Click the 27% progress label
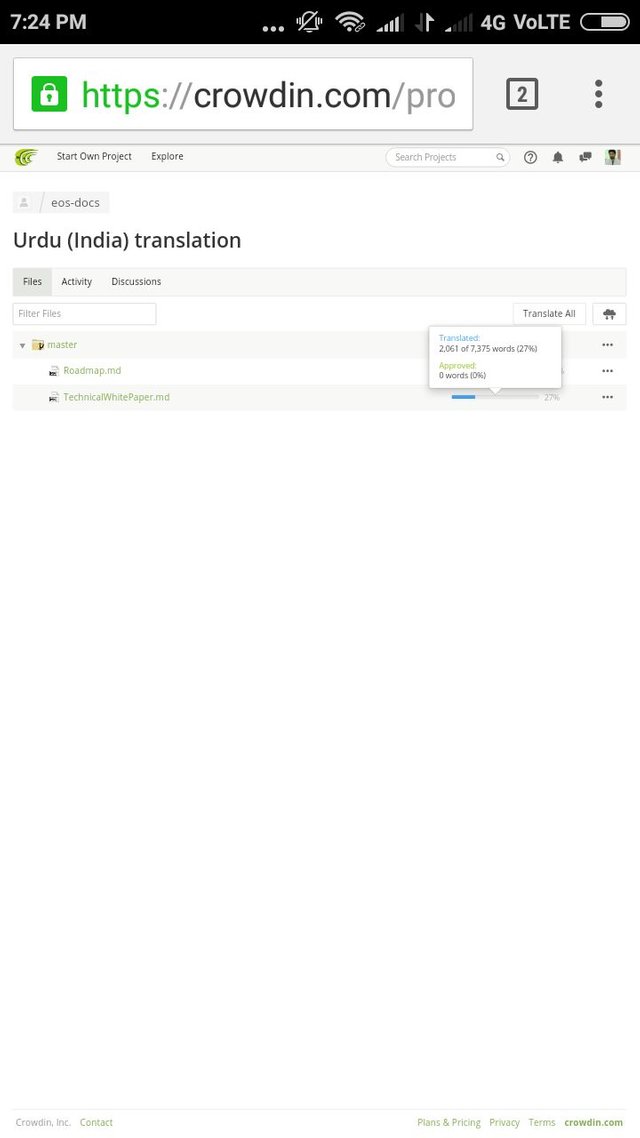The width and height of the screenshot is (640, 1138). click(552, 397)
